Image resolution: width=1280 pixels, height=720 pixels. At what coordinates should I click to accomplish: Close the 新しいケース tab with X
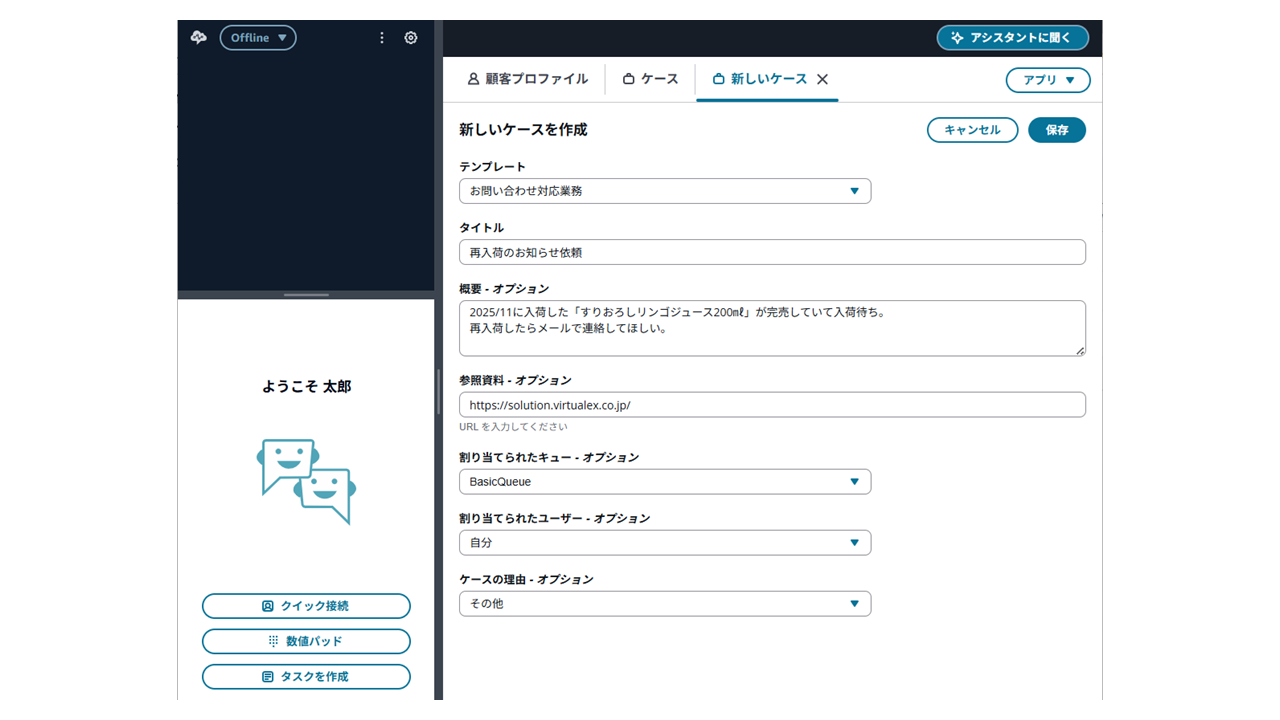point(822,79)
